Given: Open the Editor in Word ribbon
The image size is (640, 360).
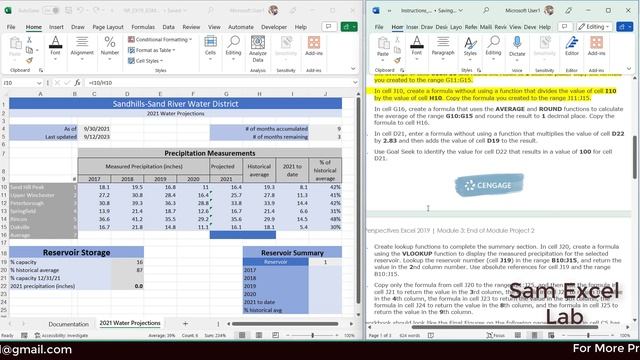Looking at the screenshot, I should 572,46.
